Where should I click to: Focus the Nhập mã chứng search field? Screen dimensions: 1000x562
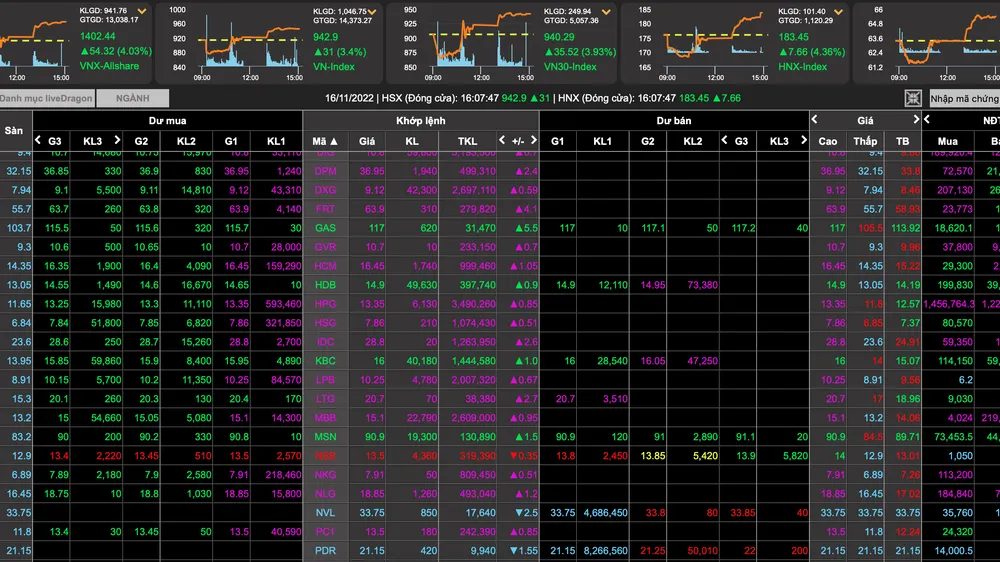coord(964,98)
